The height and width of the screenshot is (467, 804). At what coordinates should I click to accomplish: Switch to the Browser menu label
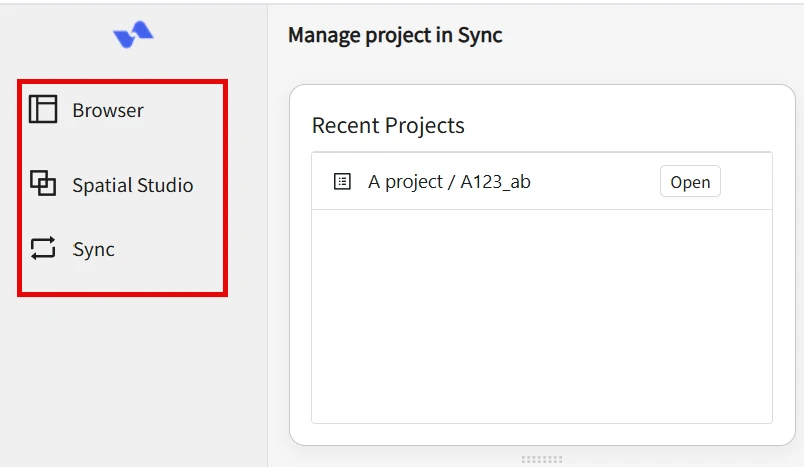click(x=108, y=110)
